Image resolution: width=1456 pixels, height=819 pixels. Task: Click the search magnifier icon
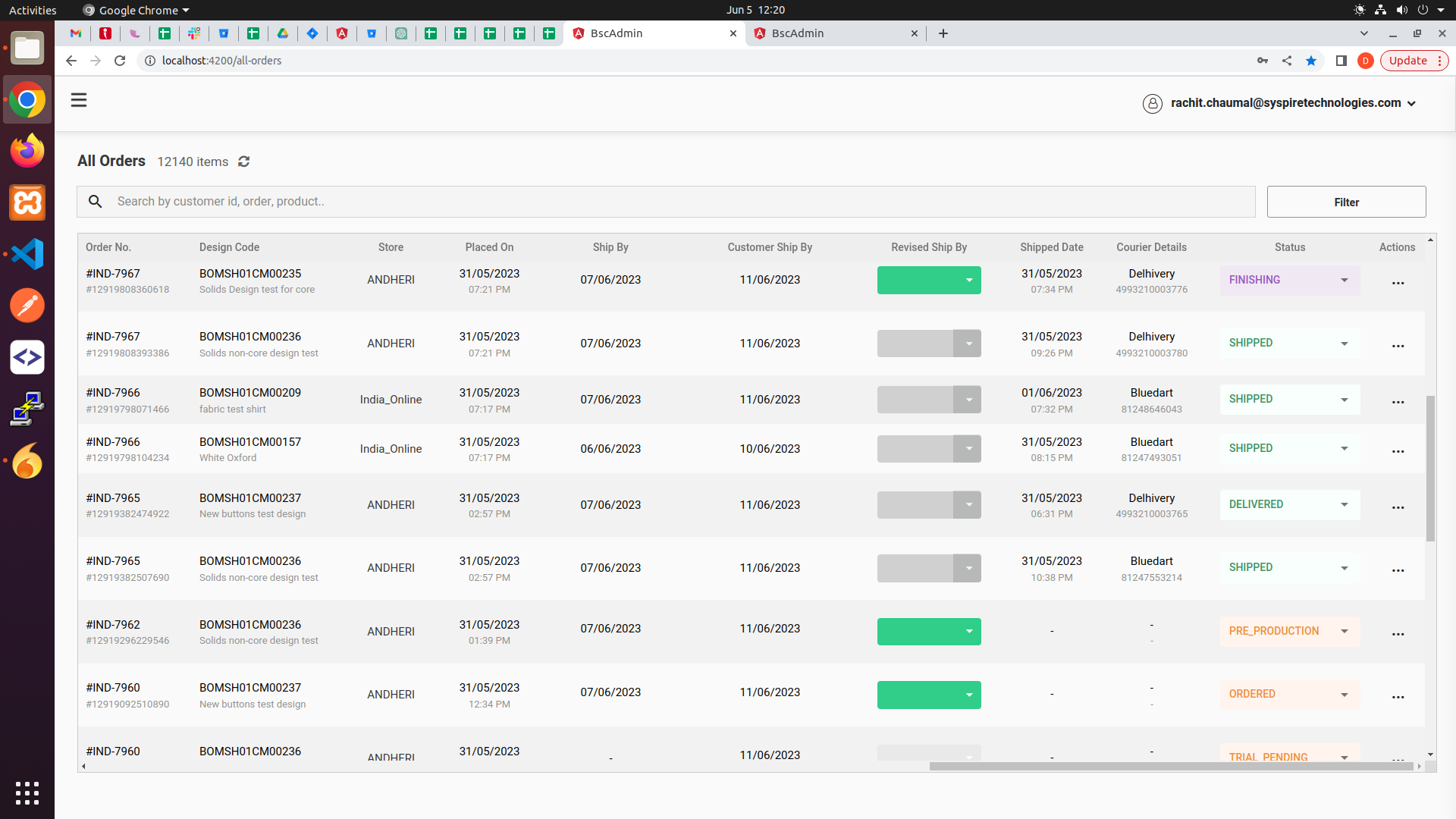click(95, 202)
